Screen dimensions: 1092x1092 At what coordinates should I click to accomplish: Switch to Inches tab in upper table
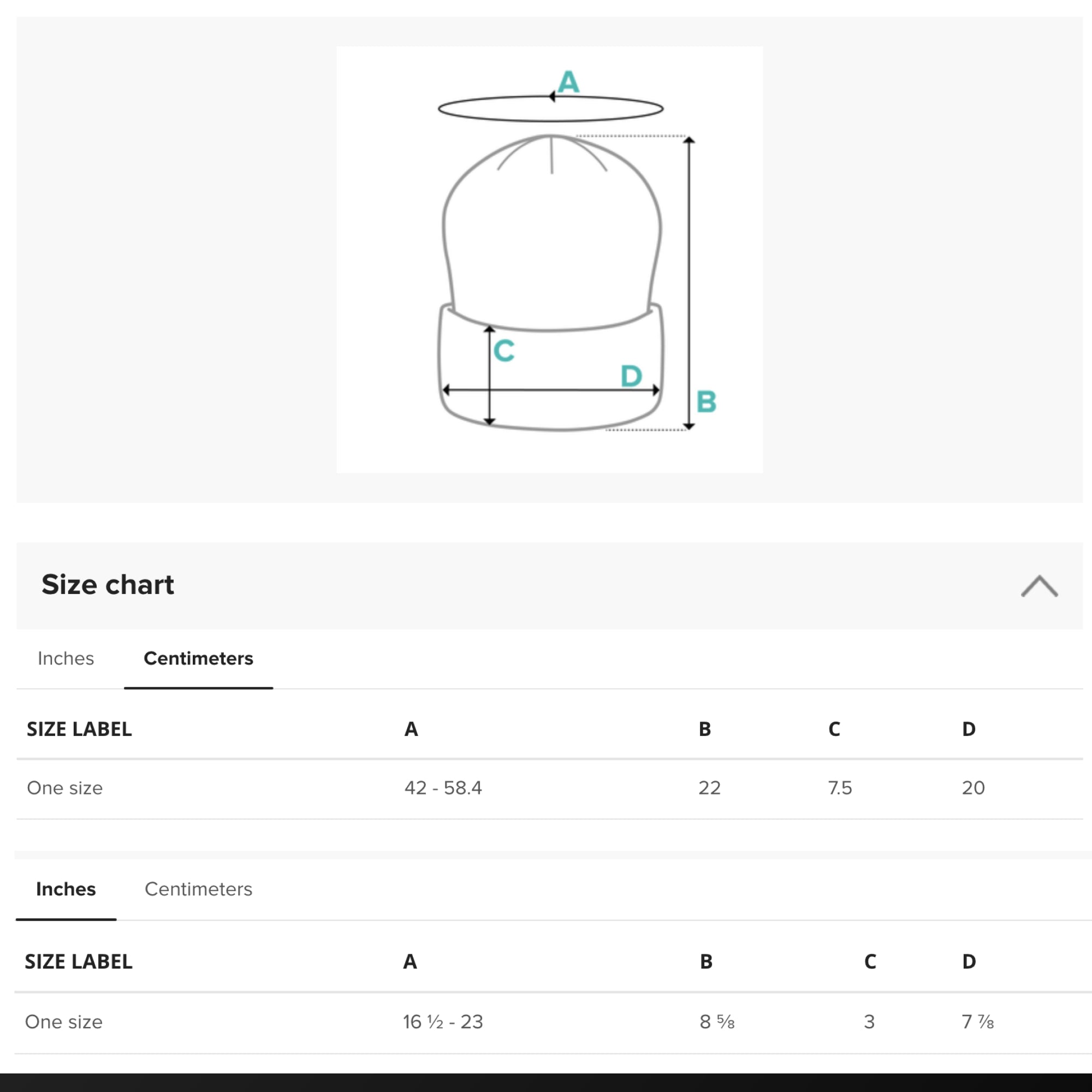pos(66,658)
